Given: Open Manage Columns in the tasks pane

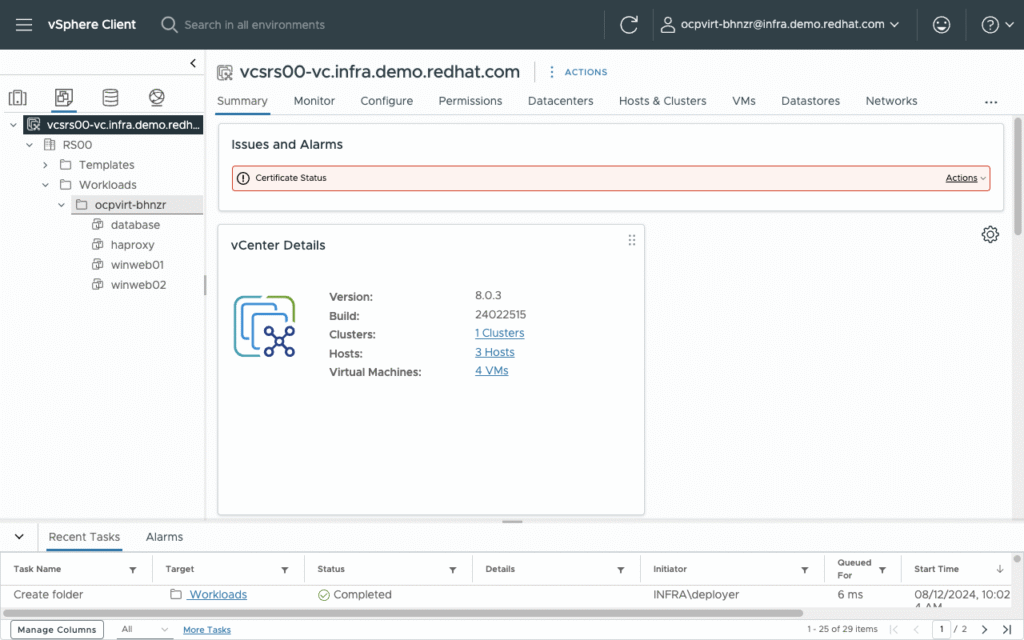Looking at the screenshot, I should tap(56, 629).
